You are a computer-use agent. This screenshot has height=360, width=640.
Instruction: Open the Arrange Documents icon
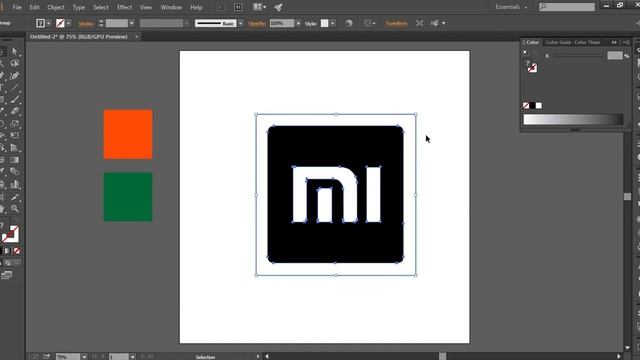pyautogui.click(x=259, y=7)
